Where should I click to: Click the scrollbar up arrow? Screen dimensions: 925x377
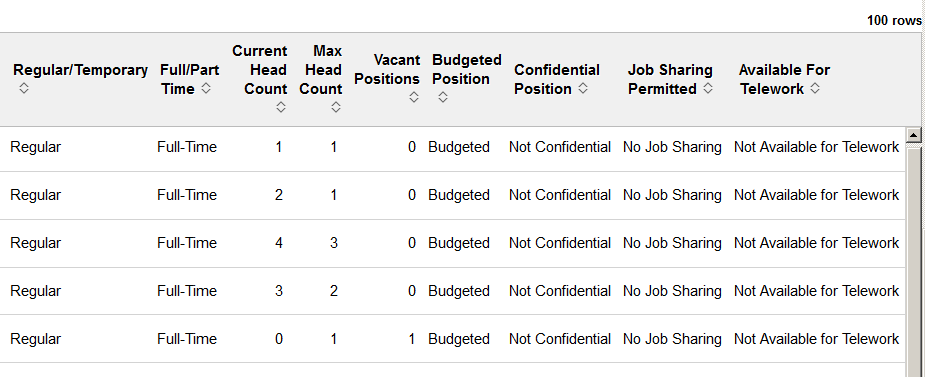tap(913, 135)
